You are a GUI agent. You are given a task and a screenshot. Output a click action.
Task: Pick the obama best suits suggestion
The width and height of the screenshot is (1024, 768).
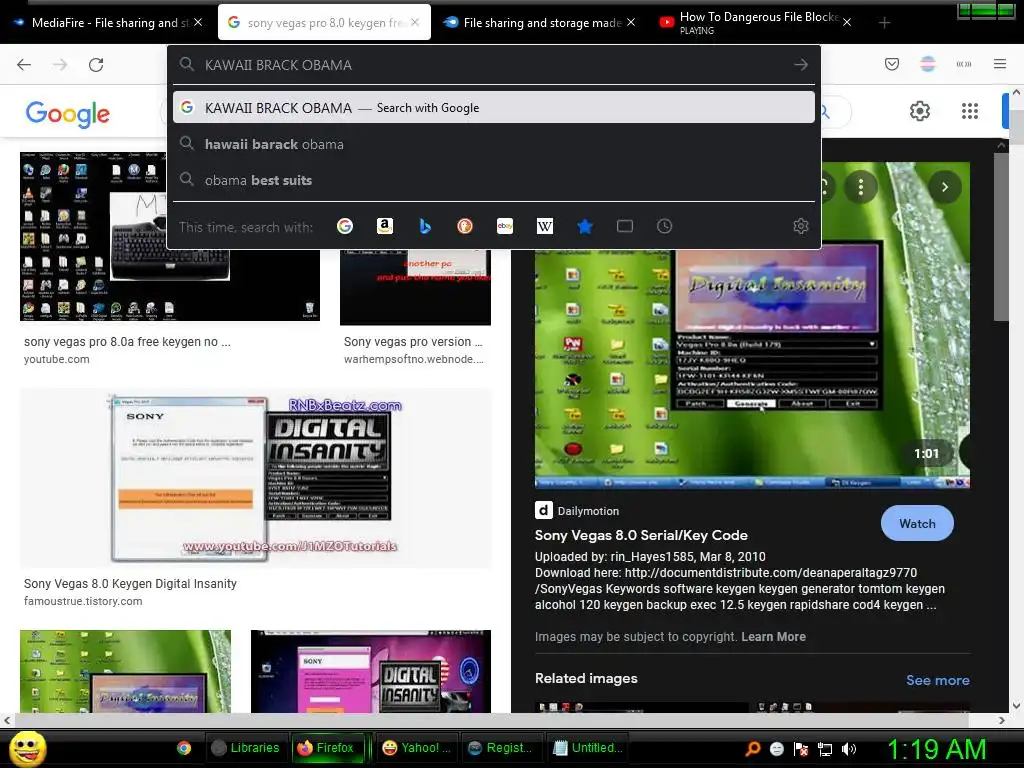pyautogui.click(x=494, y=180)
